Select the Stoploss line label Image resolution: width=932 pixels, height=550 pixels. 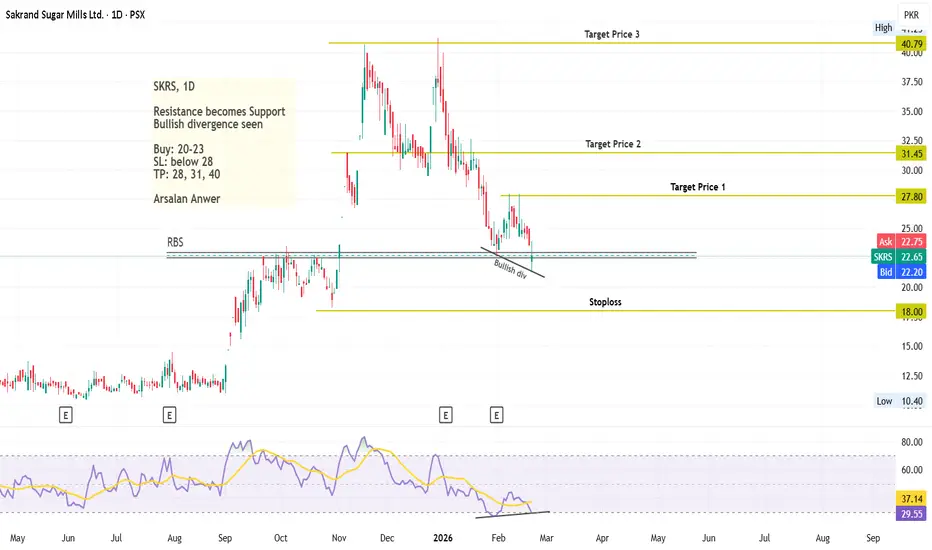pyautogui.click(x=605, y=302)
